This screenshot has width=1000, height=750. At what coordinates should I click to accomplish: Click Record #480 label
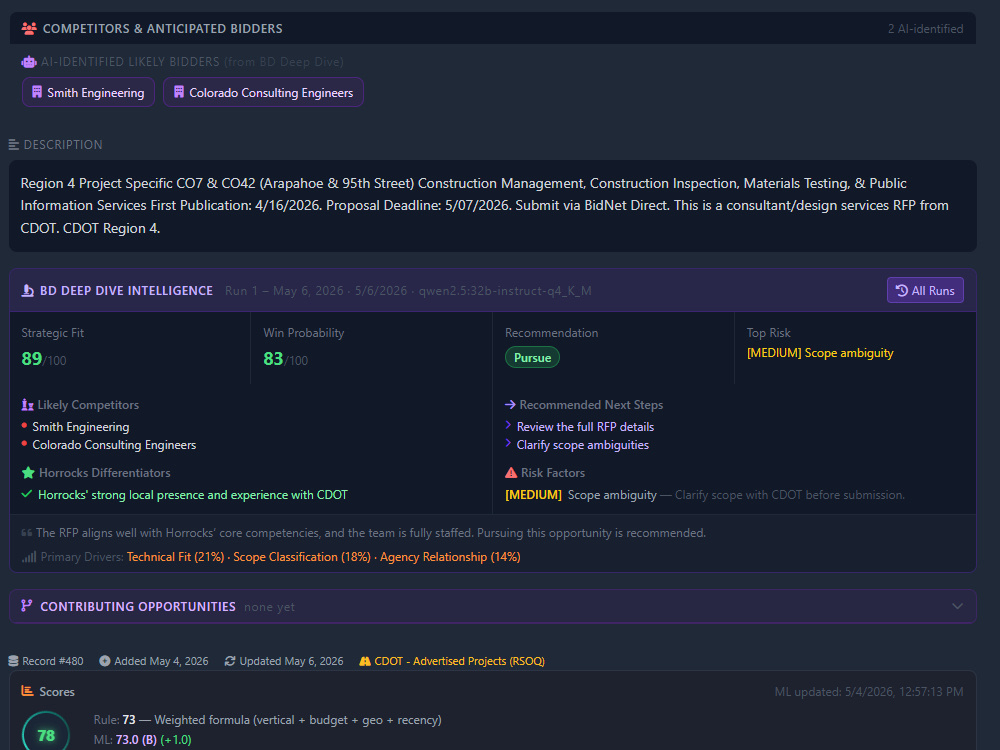tap(52, 661)
